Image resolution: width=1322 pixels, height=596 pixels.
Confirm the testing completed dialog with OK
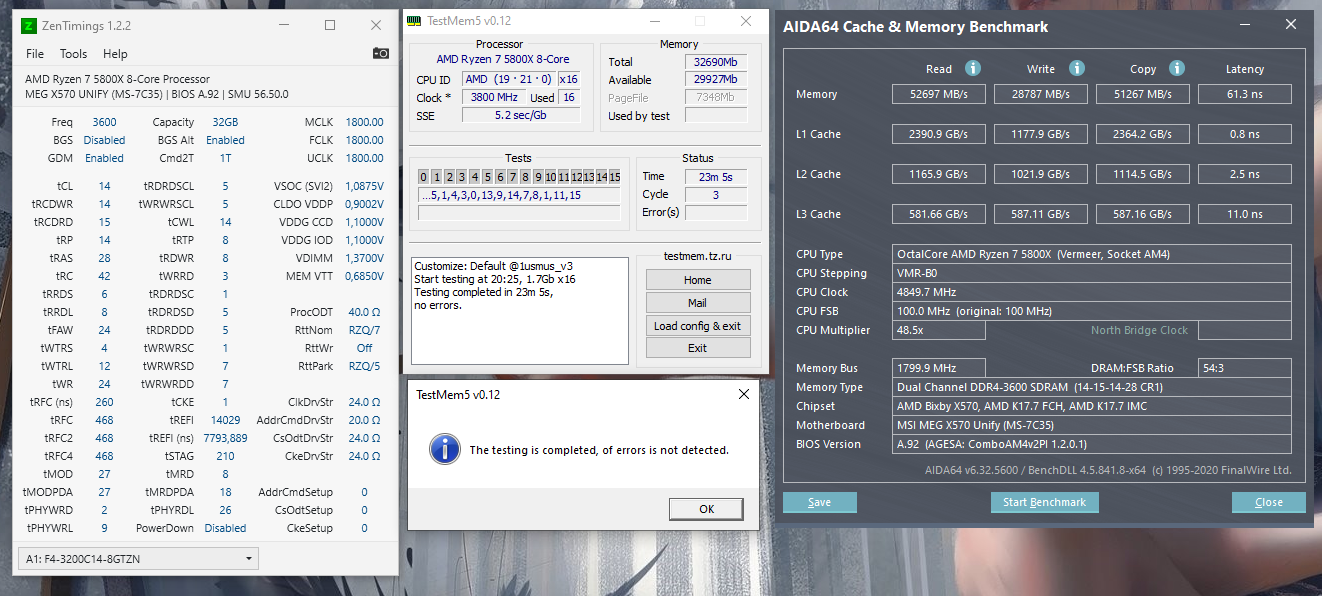click(x=707, y=509)
